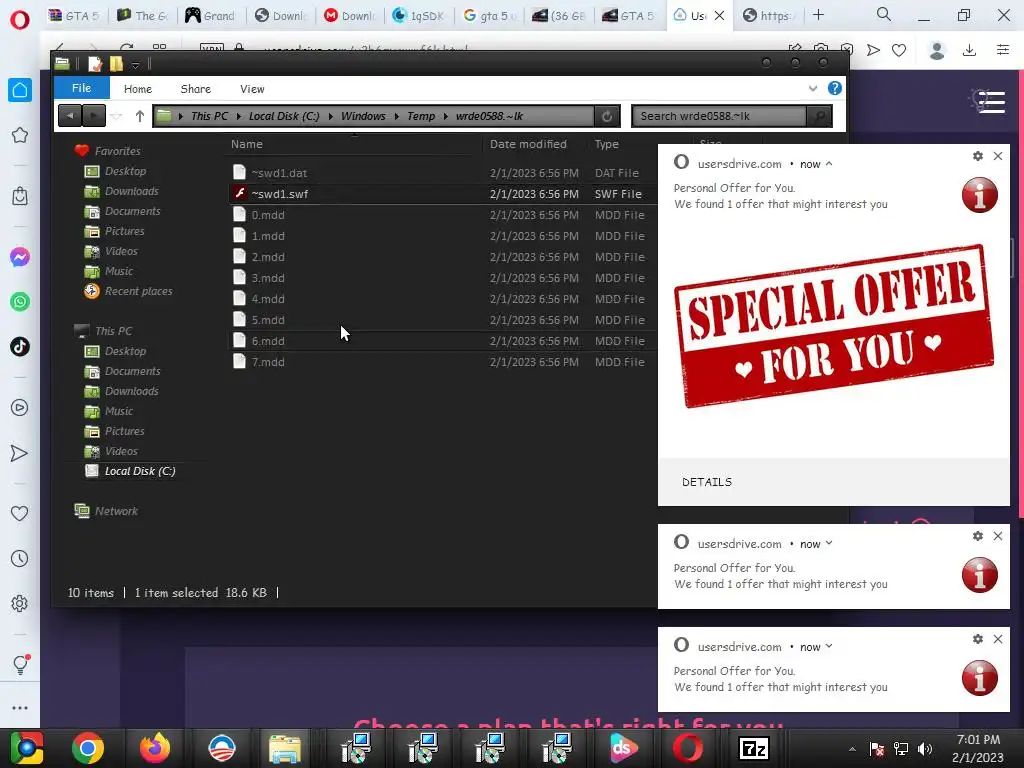The height and width of the screenshot is (768, 1024).
Task: Switch to the Home ribbon tab
Action: coord(138,89)
